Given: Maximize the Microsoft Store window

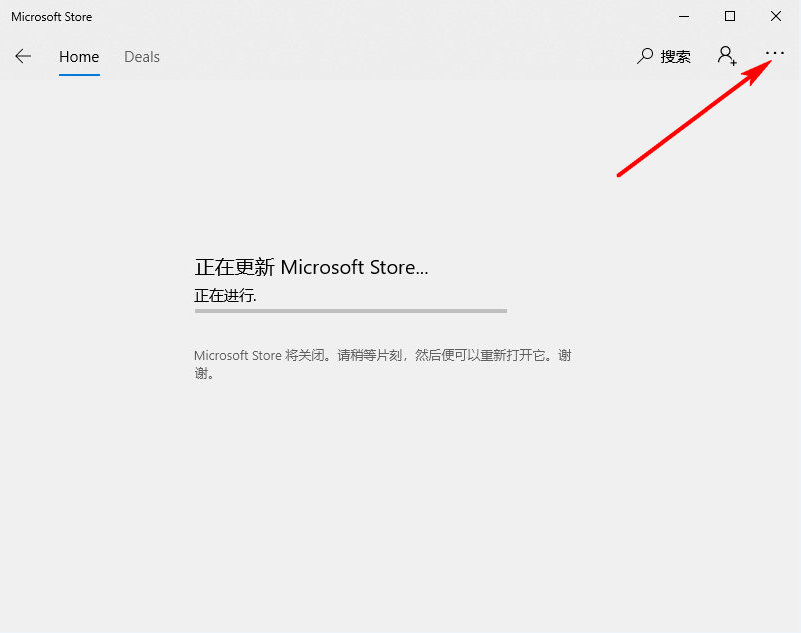Looking at the screenshot, I should coord(730,16).
